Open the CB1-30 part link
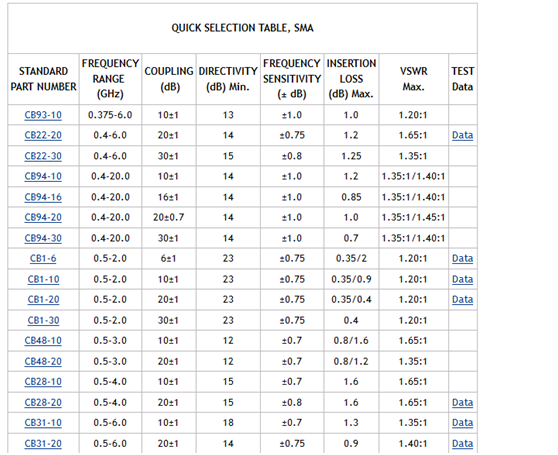 coord(43,320)
